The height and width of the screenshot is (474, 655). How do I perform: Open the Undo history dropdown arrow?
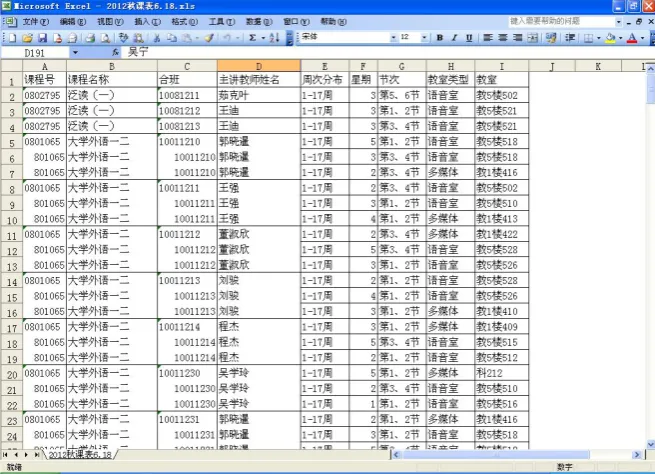coord(237,38)
